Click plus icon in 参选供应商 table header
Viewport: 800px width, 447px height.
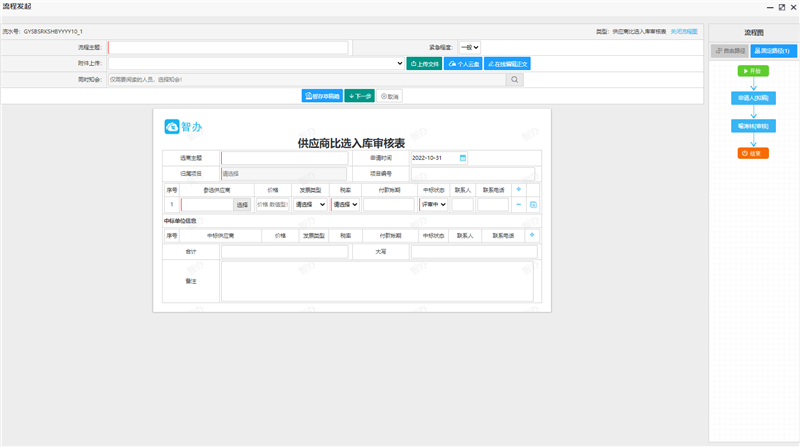click(x=518, y=189)
